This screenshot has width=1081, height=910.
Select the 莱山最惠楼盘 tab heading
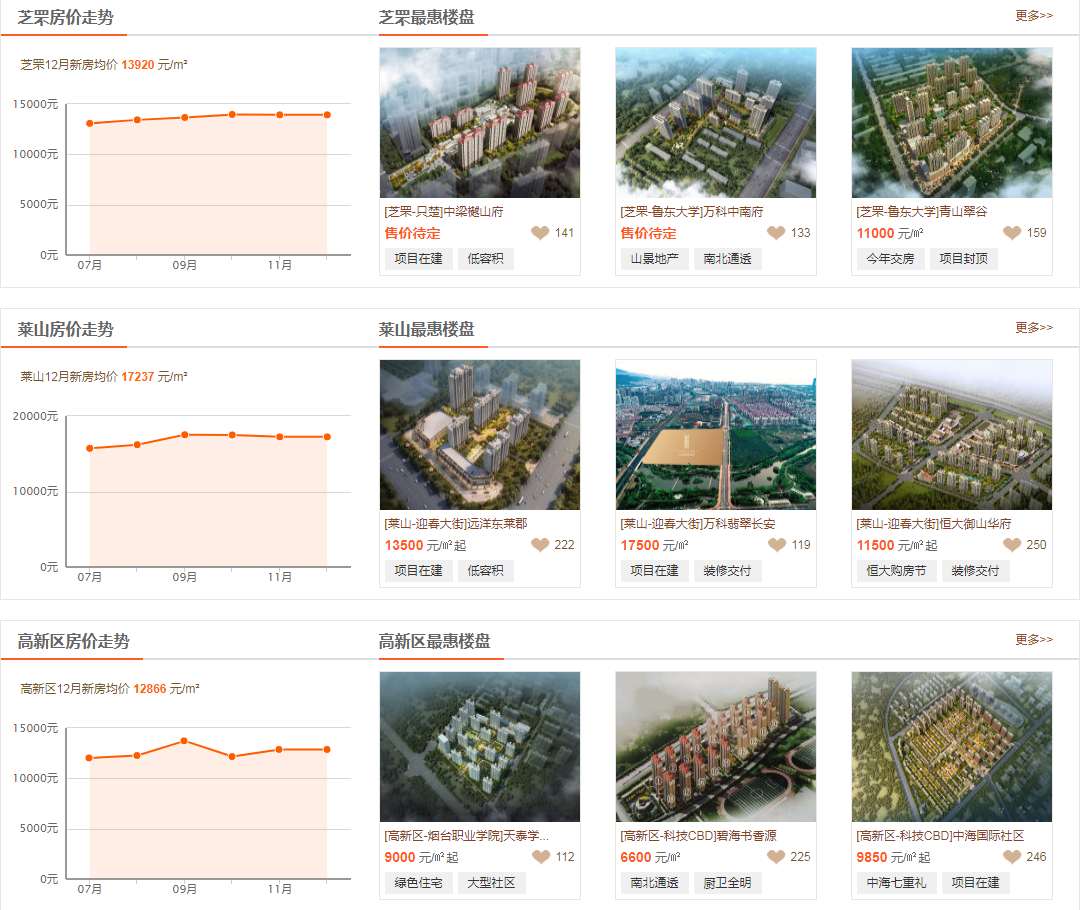[427, 330]
